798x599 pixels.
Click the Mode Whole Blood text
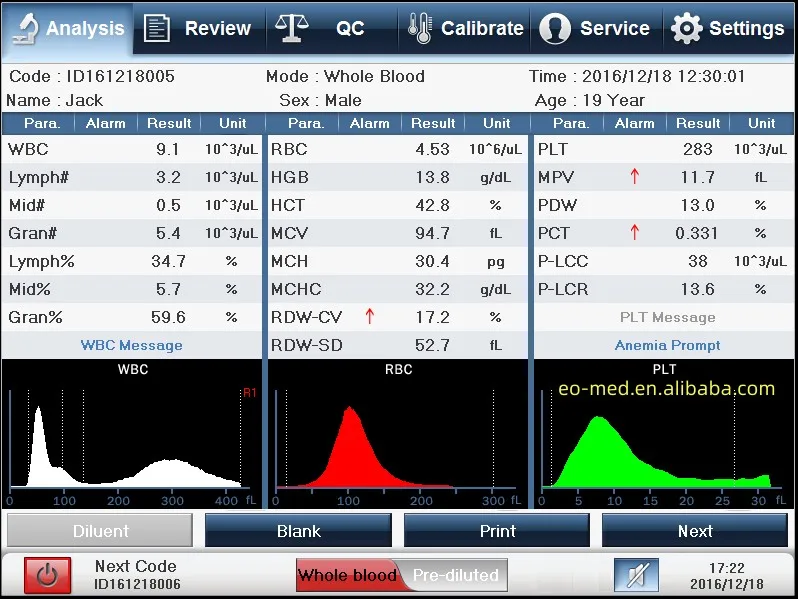point(346,76)
